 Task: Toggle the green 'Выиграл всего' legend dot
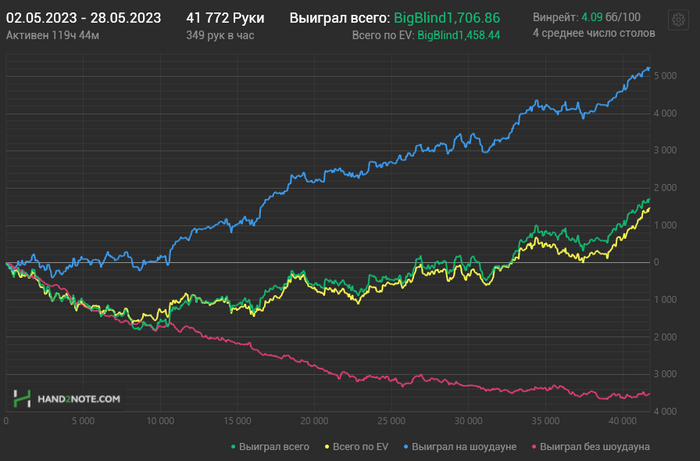pyautogui.click(x=233, y=447)
